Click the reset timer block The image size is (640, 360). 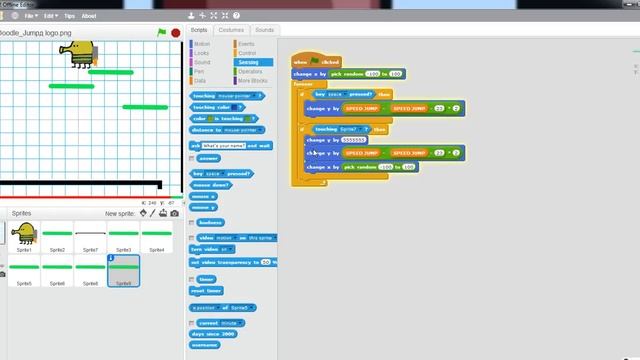click(x=206, y=291)
